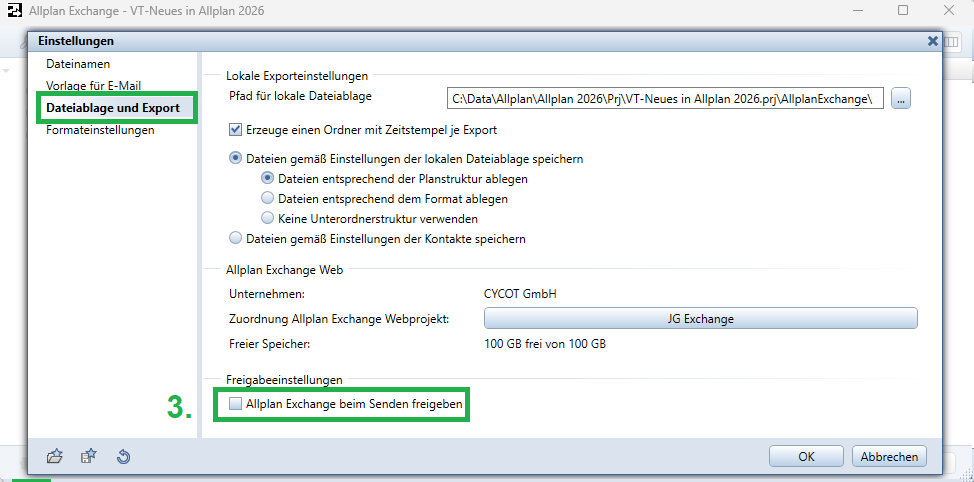Go to Formateinstellungen section
The width and height of the screenshot is (974, 482).
coord(100,130)
